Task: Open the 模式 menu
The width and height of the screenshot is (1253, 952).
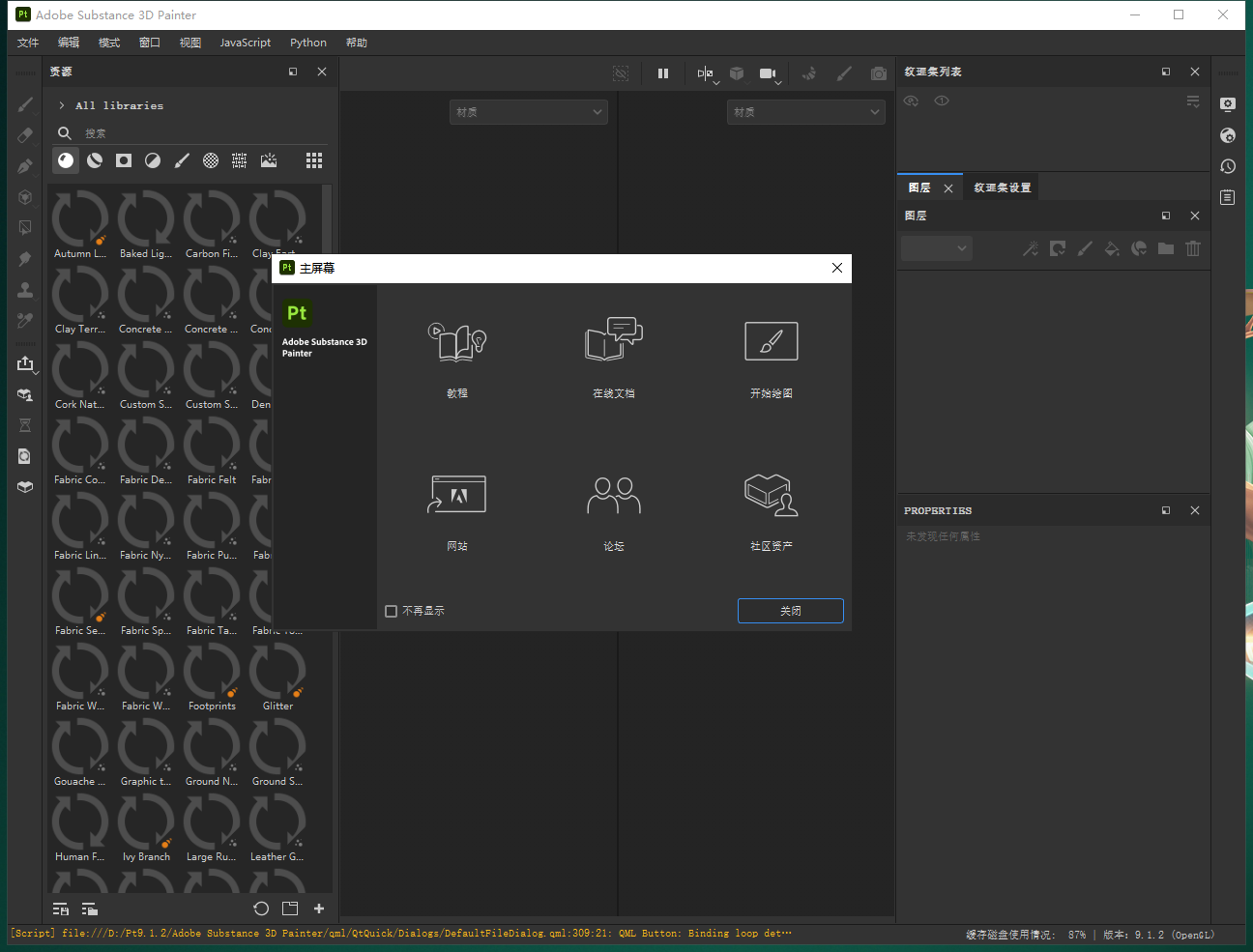Action: coord(109,43)
